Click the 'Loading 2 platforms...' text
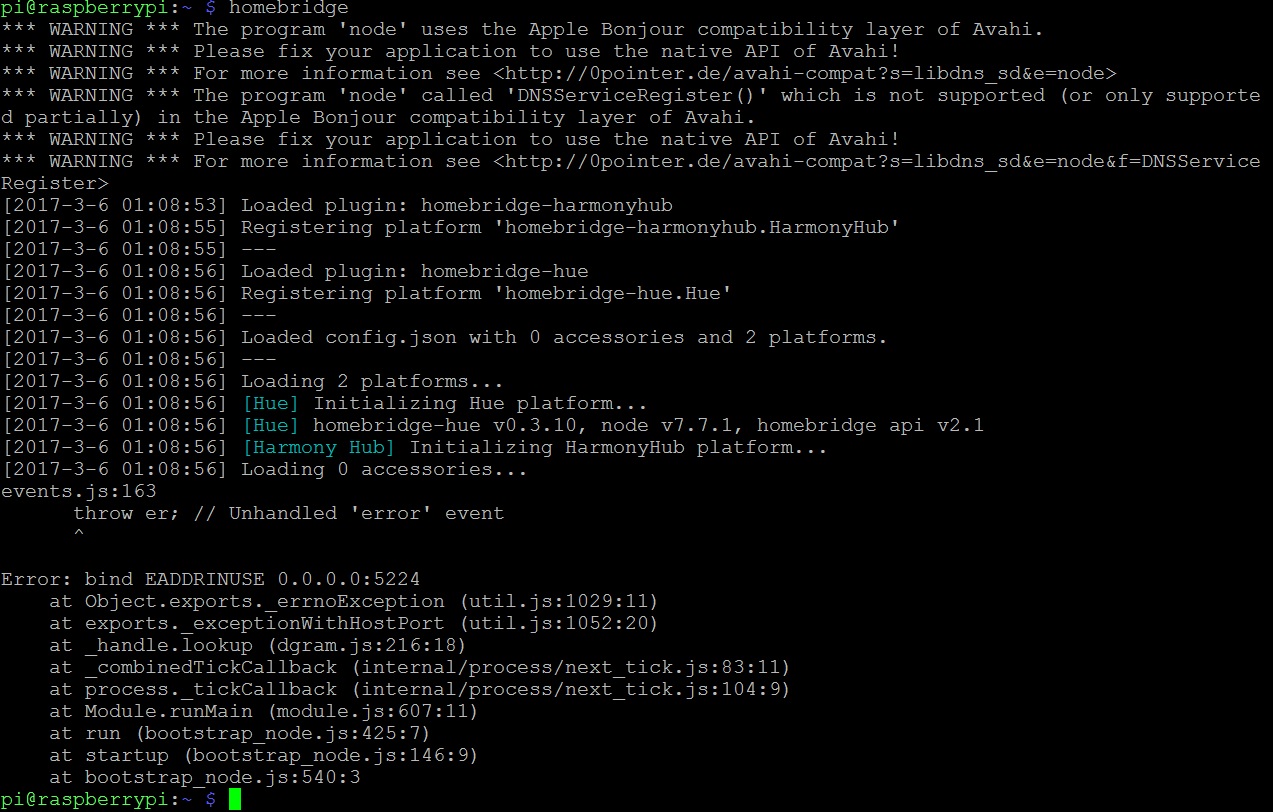 [372, 381]
